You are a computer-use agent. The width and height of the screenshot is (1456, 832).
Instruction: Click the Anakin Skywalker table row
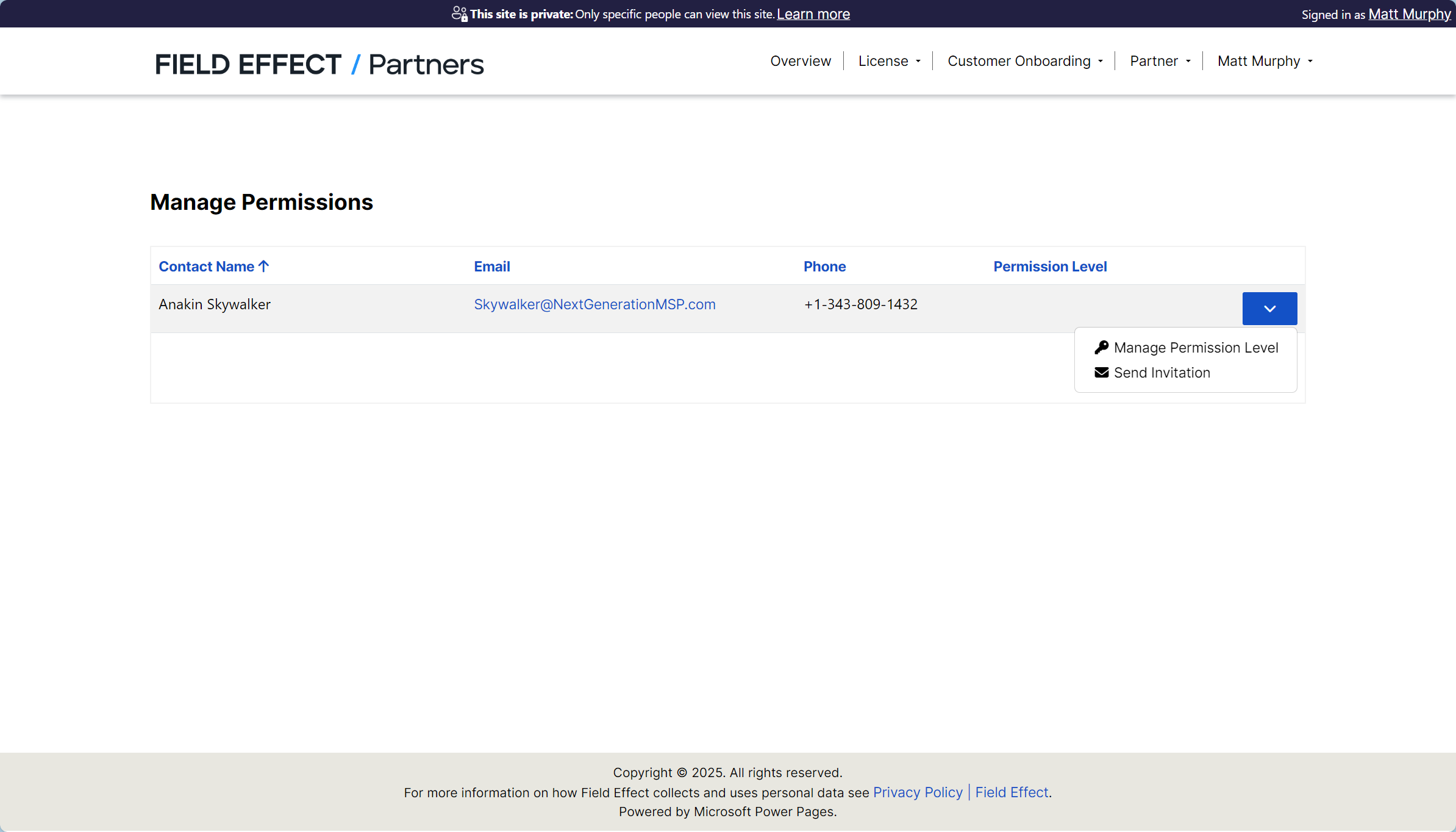(215, 304)
